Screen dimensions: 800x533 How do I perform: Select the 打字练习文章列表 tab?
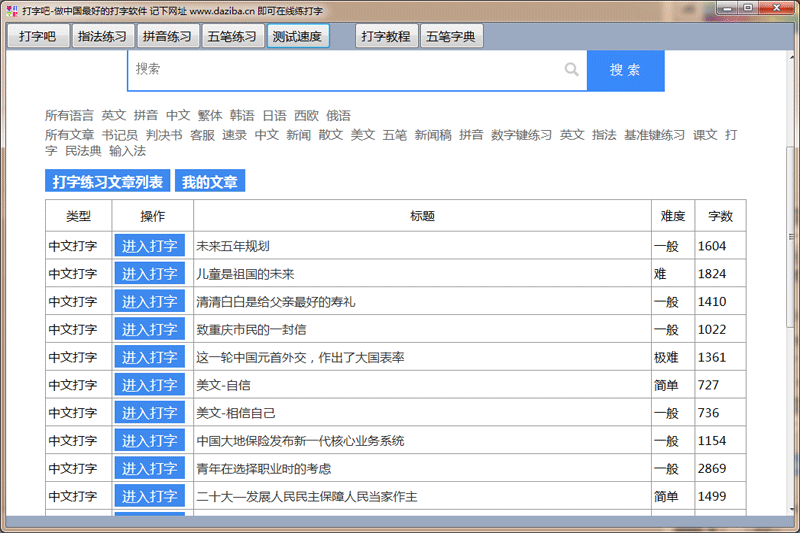tap(107, 182)
